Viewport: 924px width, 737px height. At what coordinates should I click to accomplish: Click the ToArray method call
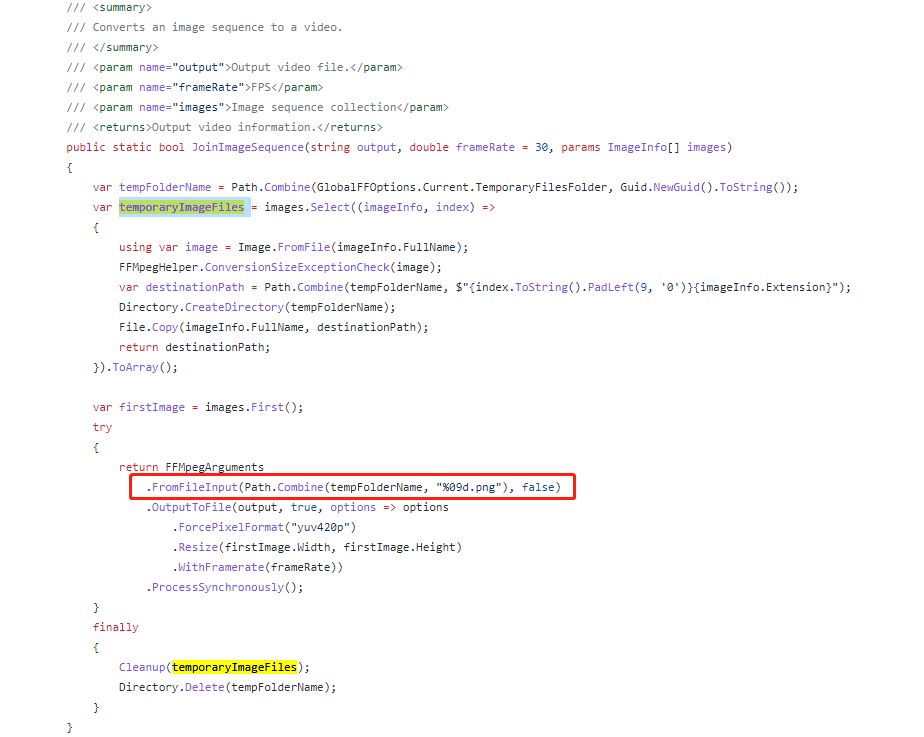tap(136, 367)
